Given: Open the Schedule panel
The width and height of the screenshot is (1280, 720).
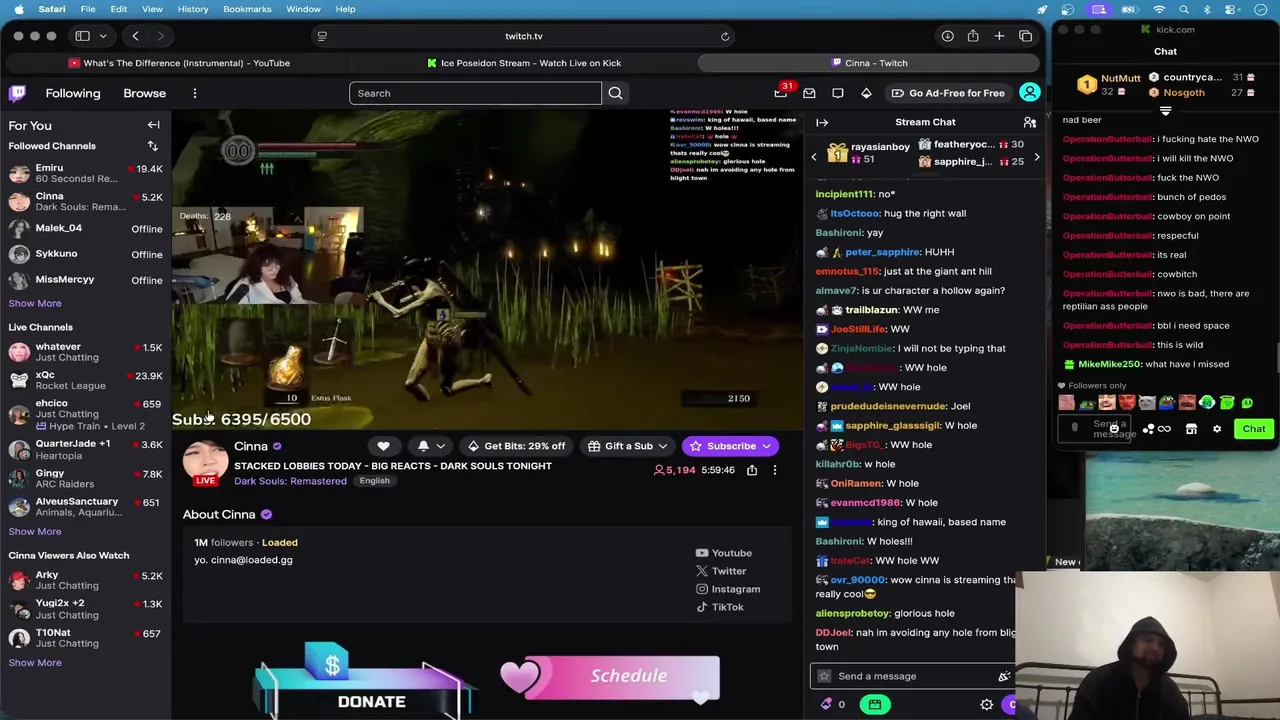Looking at the screenshot, I should [611, 678].
